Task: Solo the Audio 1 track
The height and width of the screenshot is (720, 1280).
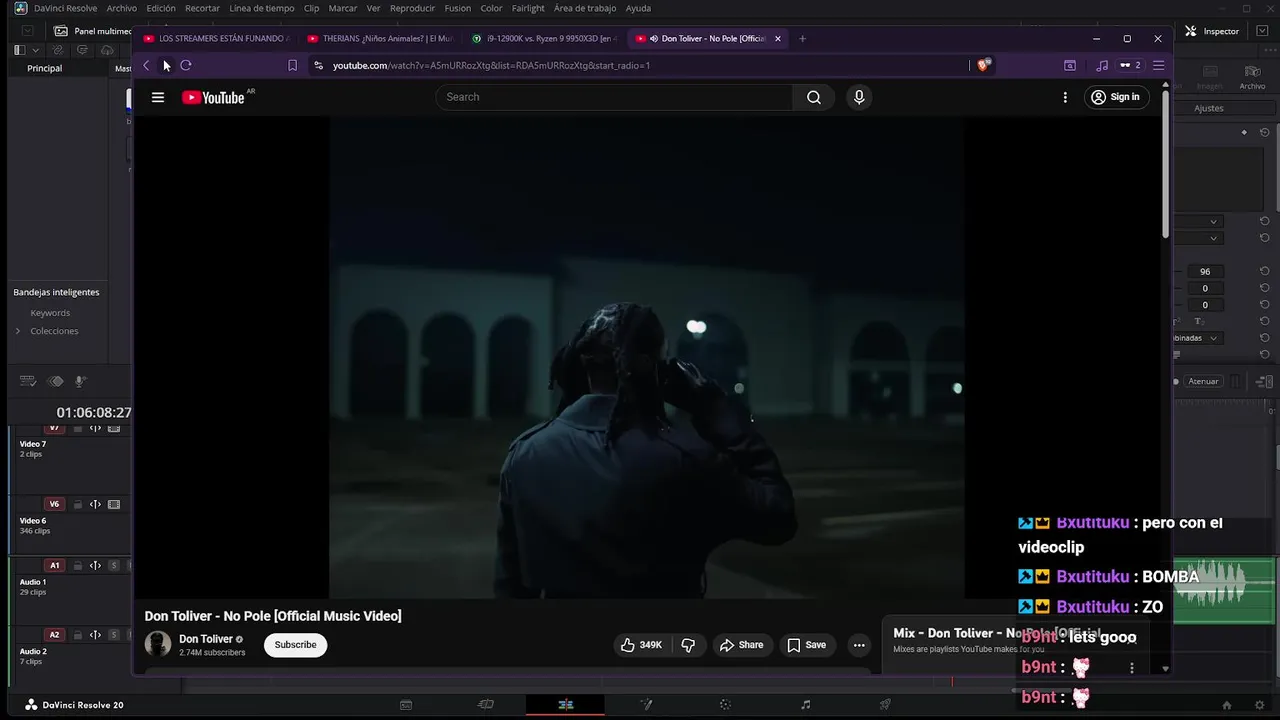Action: (114, 566)
